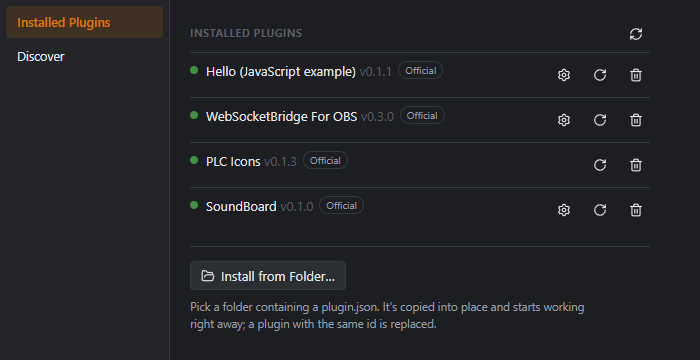
Task: Delete the SoundBoard plugin
Action: [636, 210]
